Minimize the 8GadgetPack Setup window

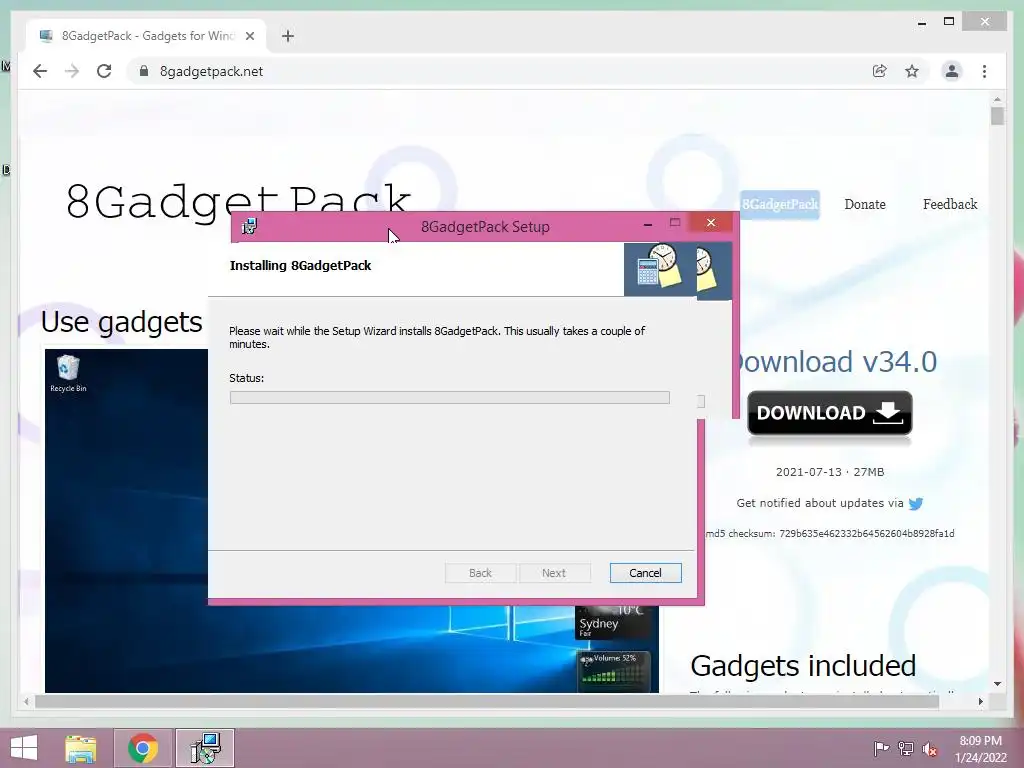647,223
